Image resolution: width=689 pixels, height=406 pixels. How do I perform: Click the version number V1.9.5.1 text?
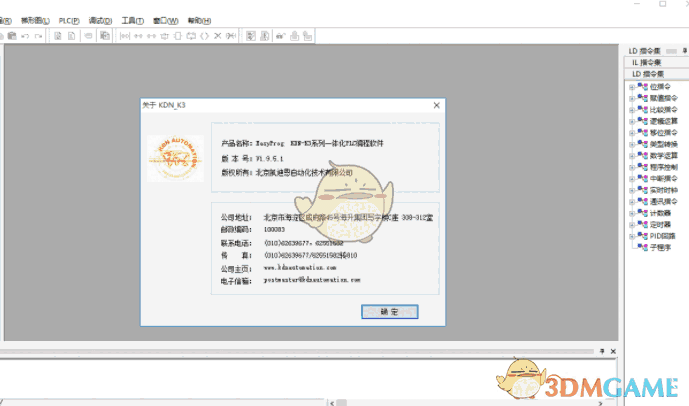[x=269, y=159]
